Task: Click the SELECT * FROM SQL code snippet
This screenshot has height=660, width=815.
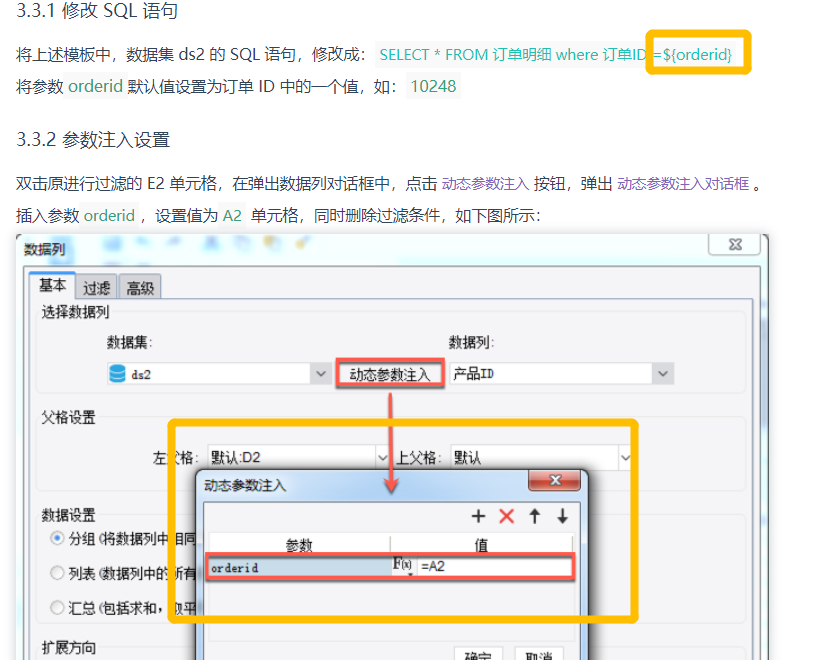Action: 555,55
